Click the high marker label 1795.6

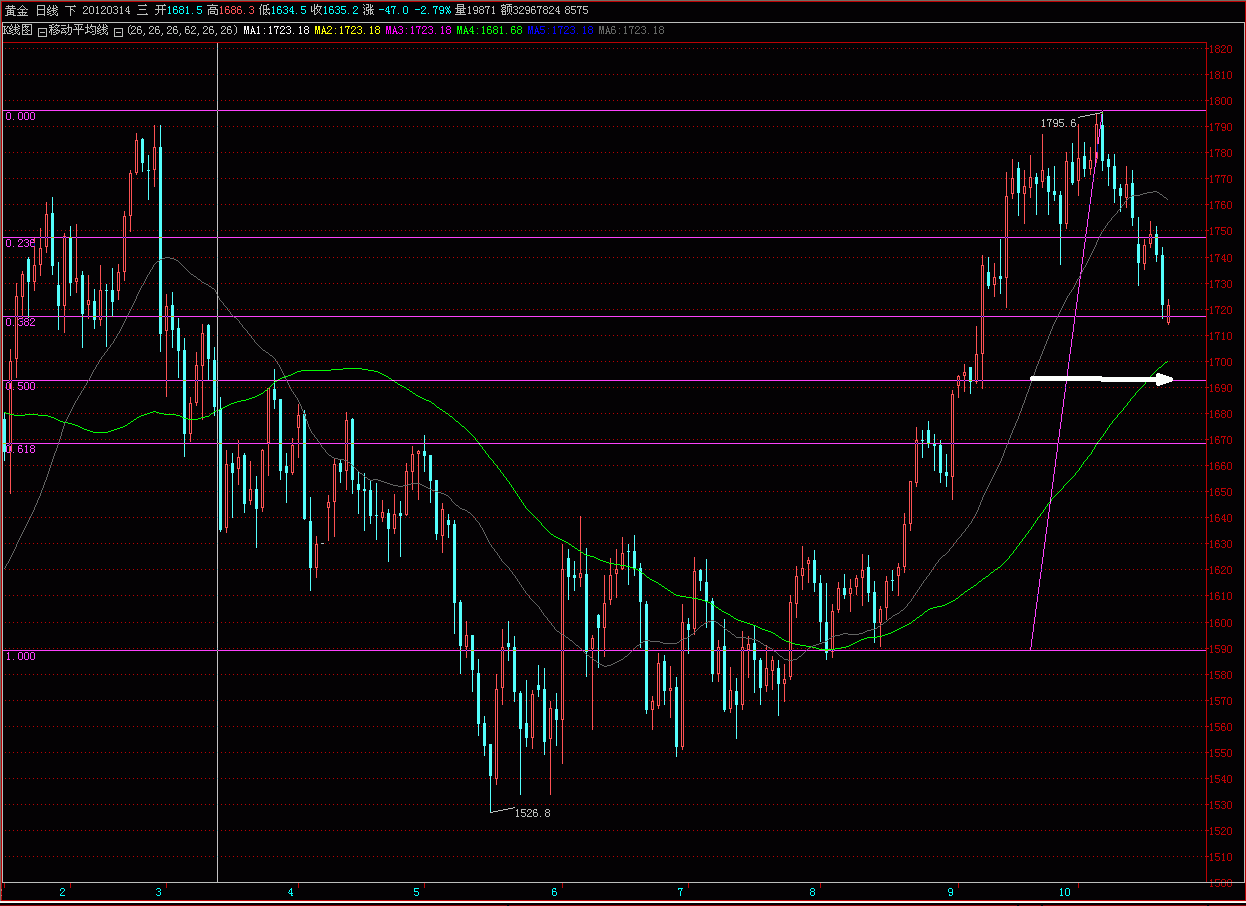(1058, 123)
